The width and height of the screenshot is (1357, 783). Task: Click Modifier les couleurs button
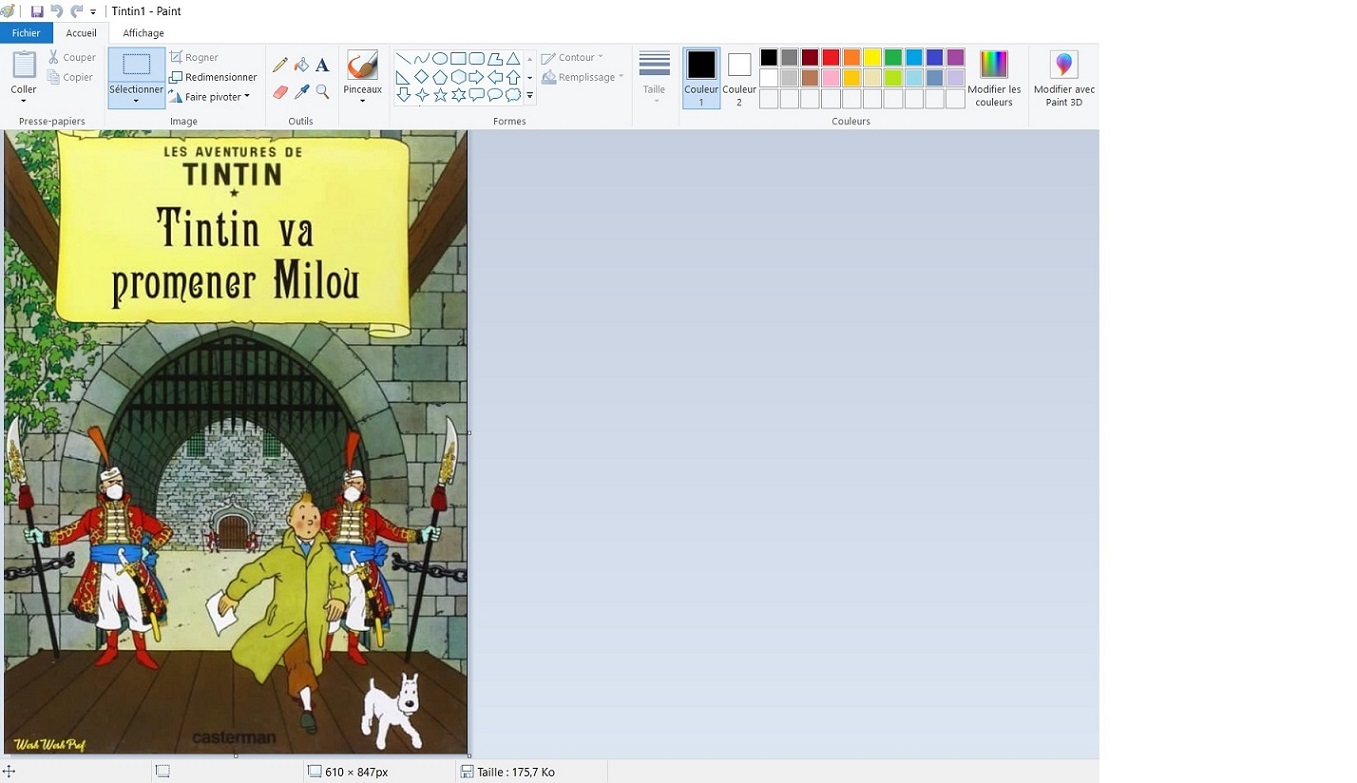point(993,78)
